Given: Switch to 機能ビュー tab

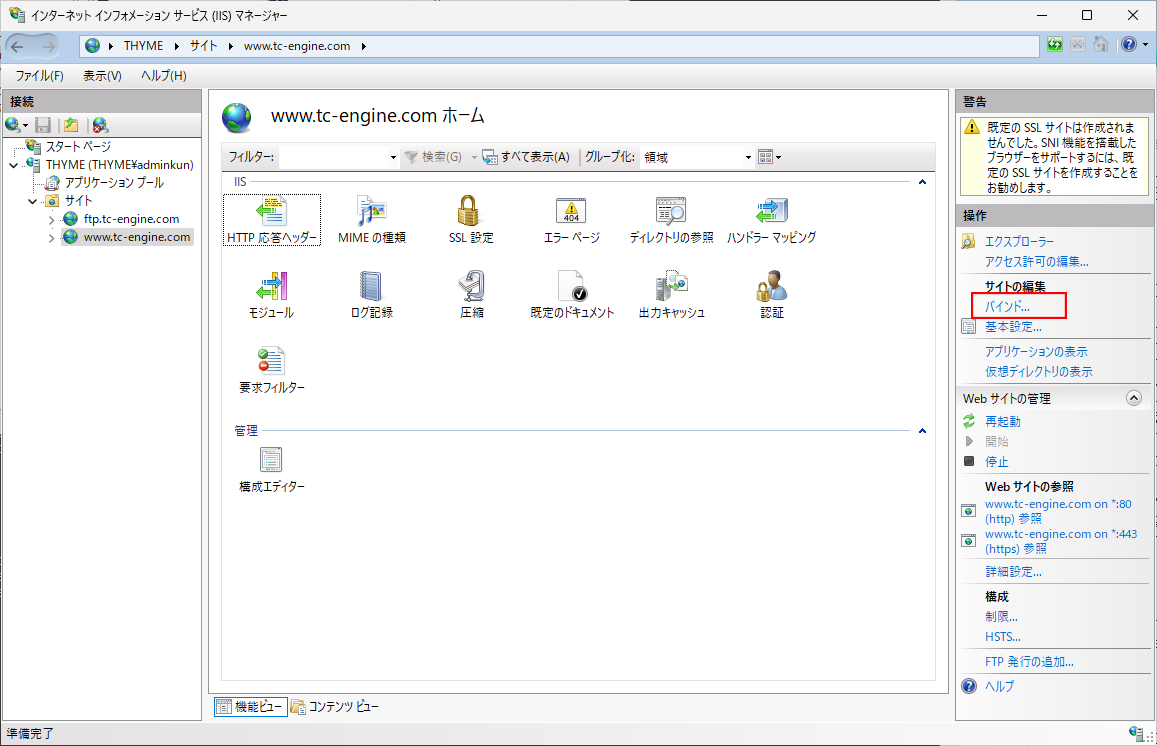Looking at the screenshot, I should 251,706.
